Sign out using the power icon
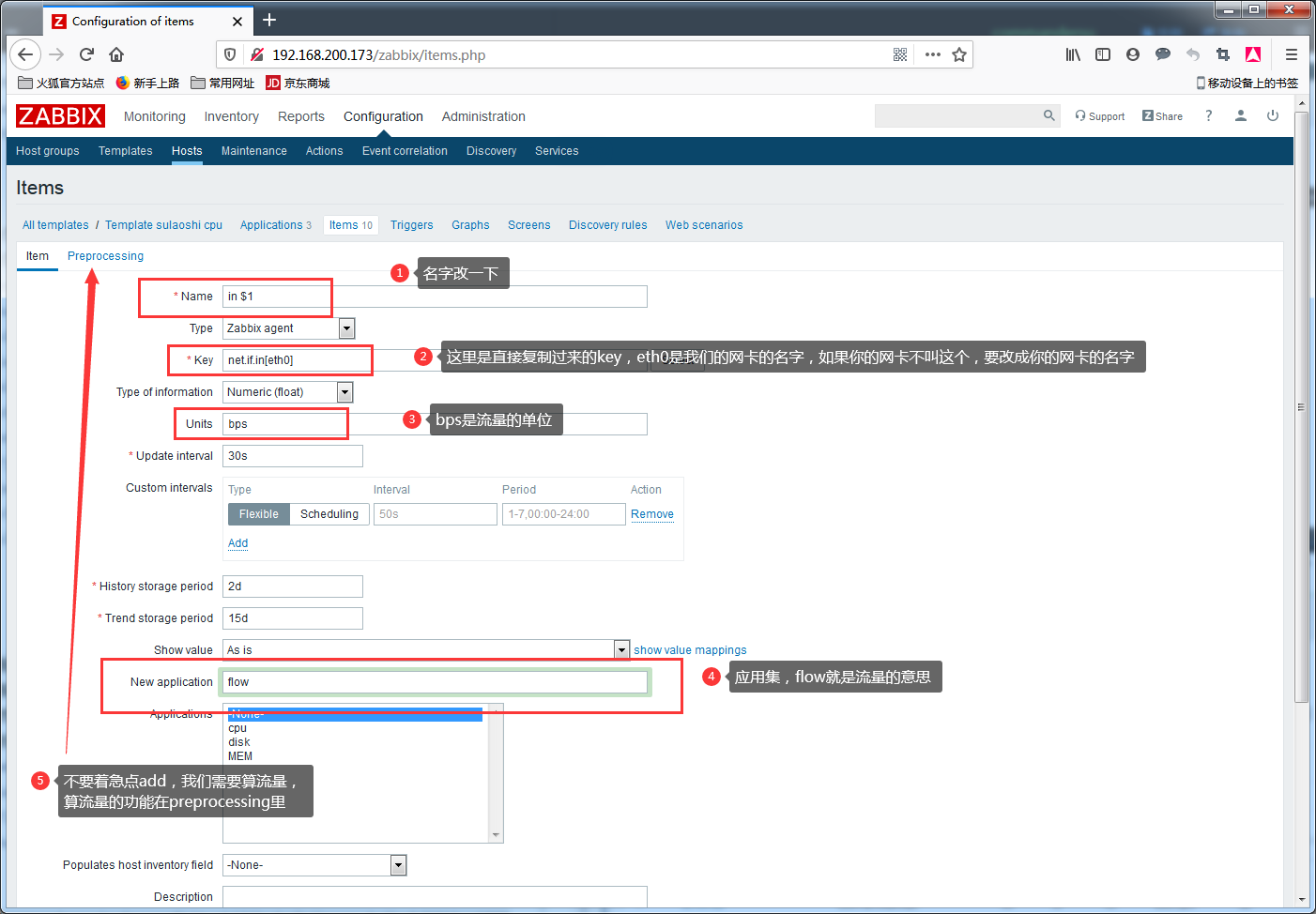 tap(1273, 115)
